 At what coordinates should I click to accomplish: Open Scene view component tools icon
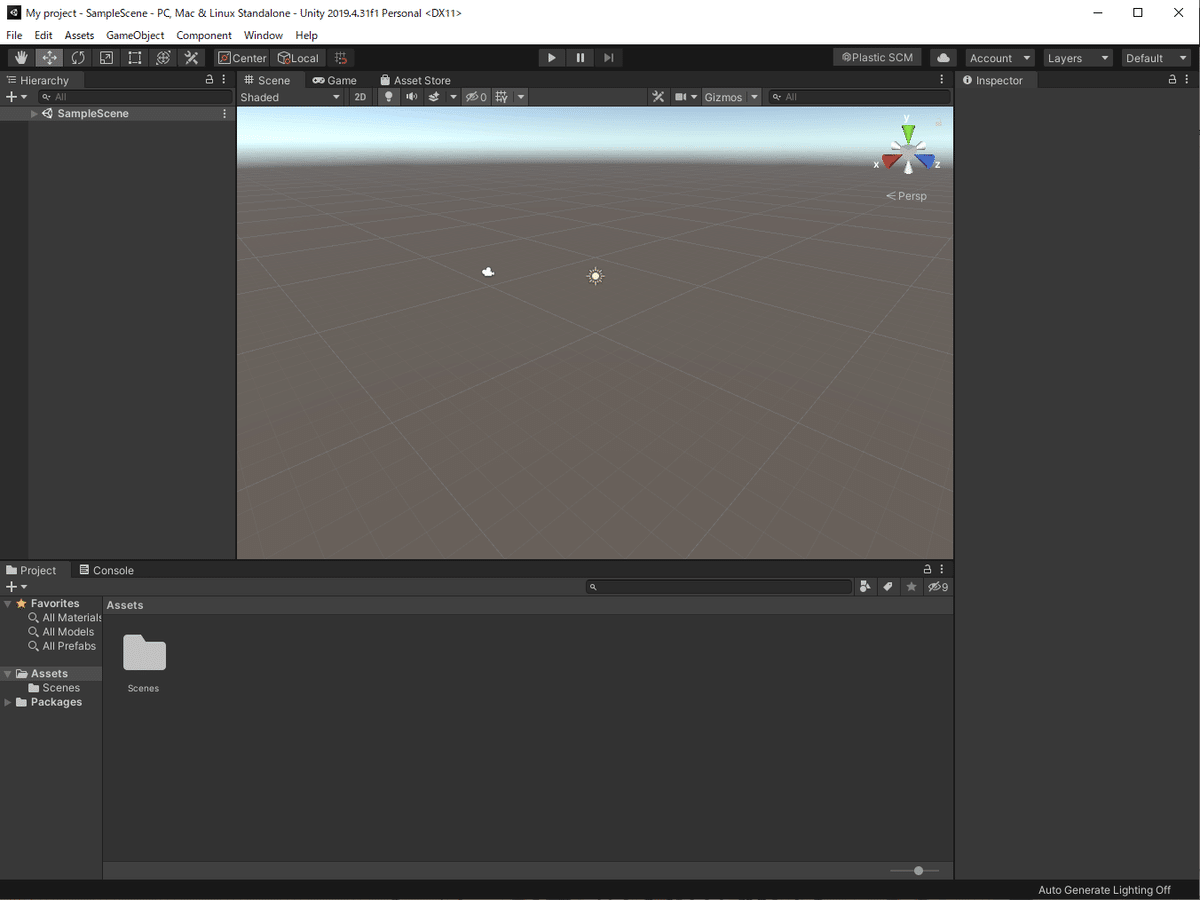[x=658, y=97]
